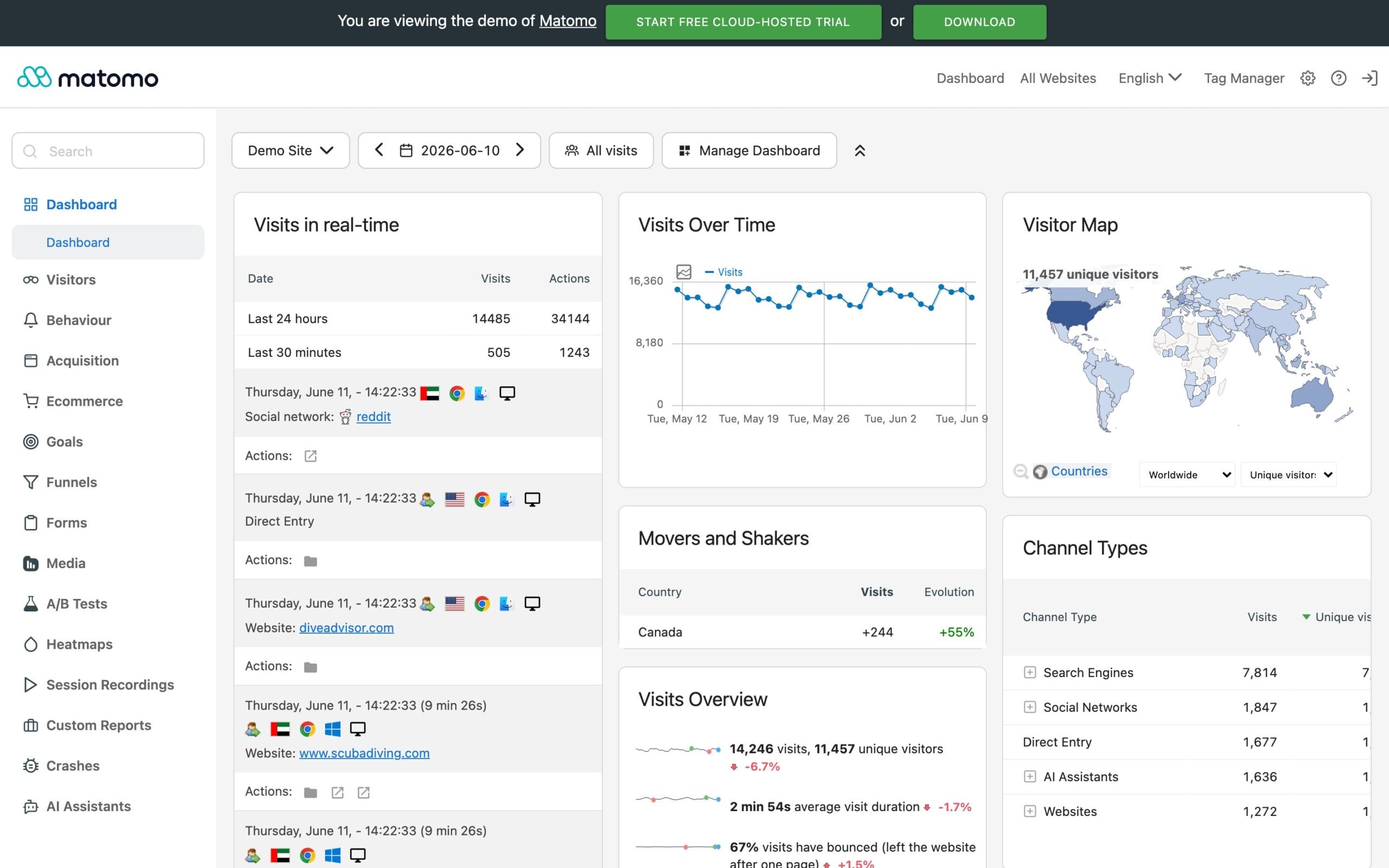Click the desktop device icon on the Direct Entry visit

[532, 500]
